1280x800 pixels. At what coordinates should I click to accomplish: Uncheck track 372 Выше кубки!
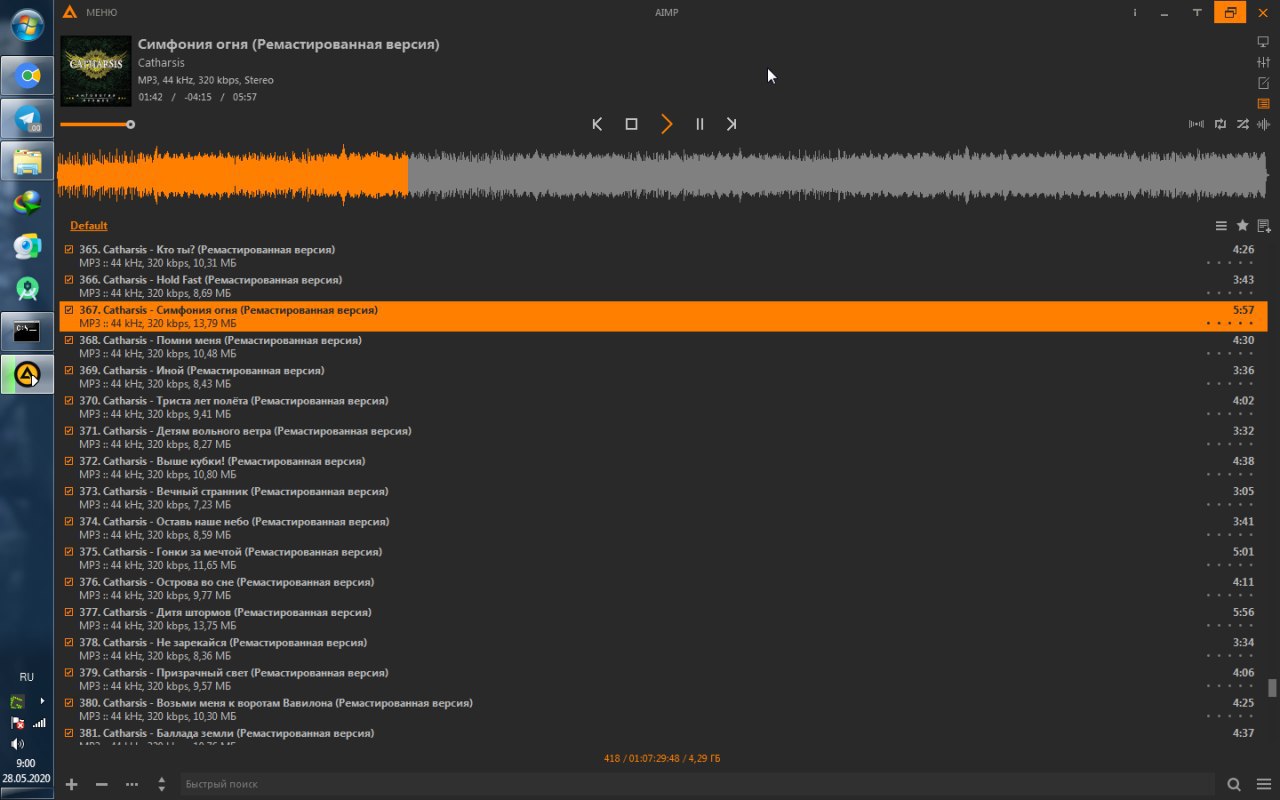[x=69, y=461]
